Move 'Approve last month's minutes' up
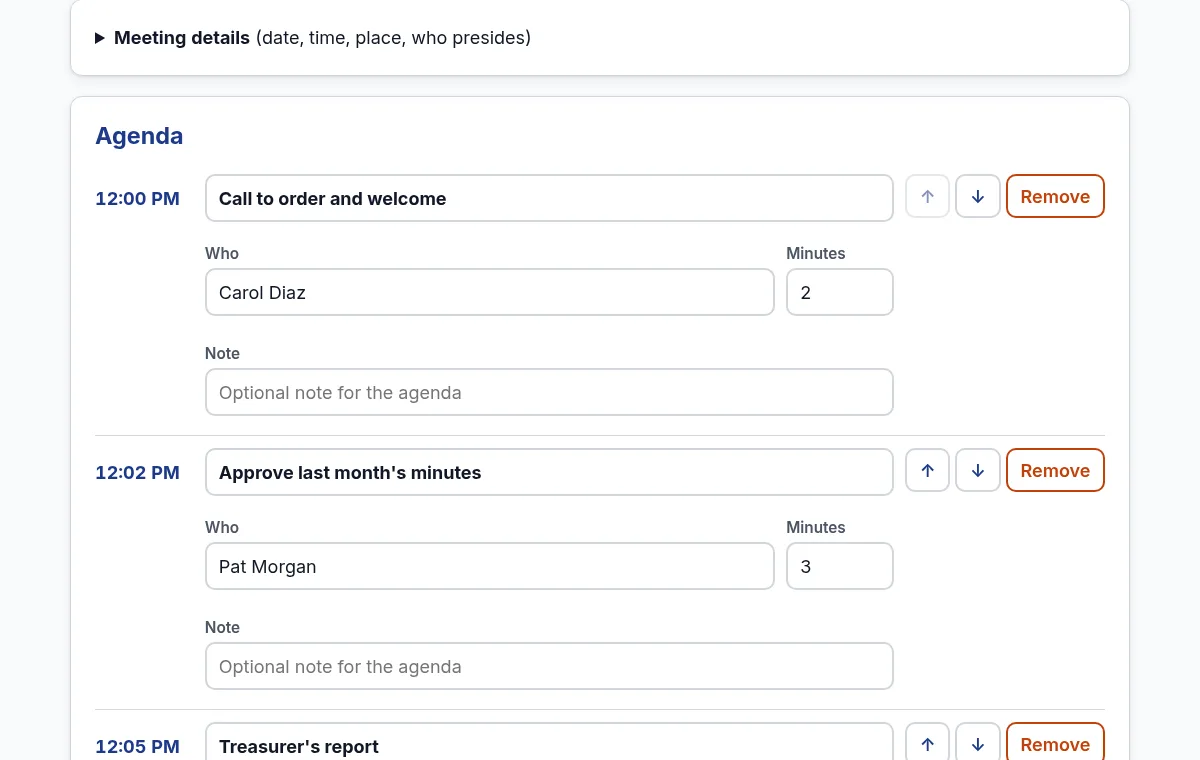 click(x=928, y=471)
